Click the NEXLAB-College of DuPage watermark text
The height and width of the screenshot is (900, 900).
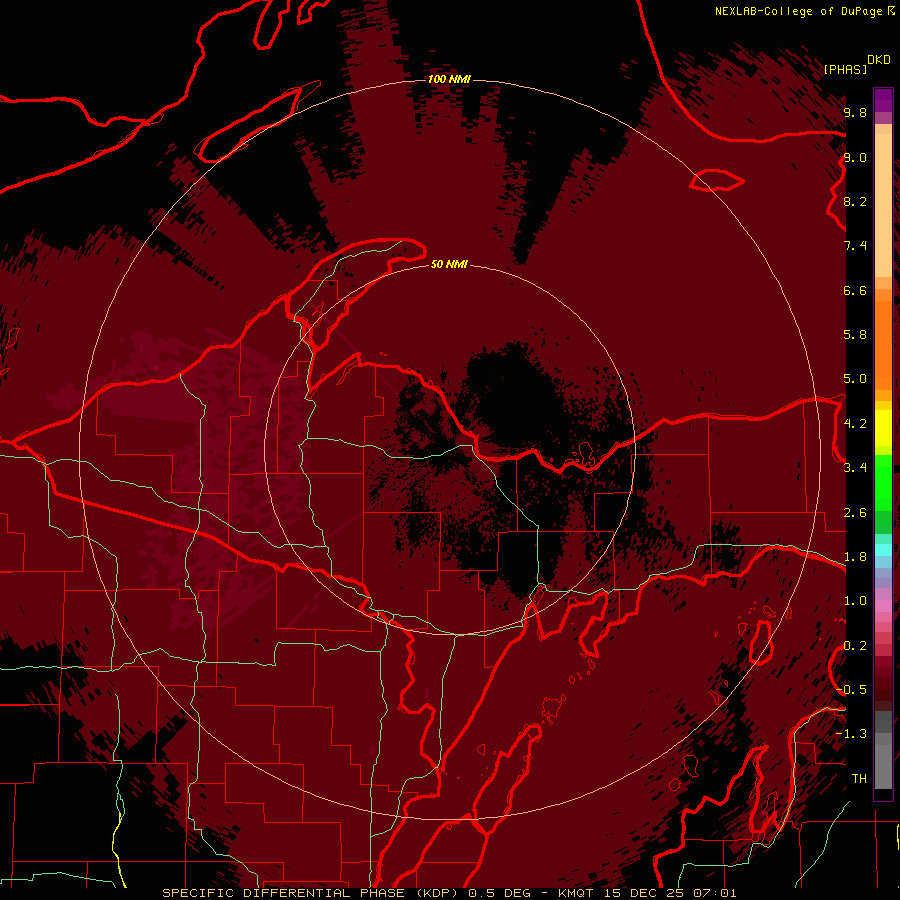pyautogui.click(x=799, y=11)
